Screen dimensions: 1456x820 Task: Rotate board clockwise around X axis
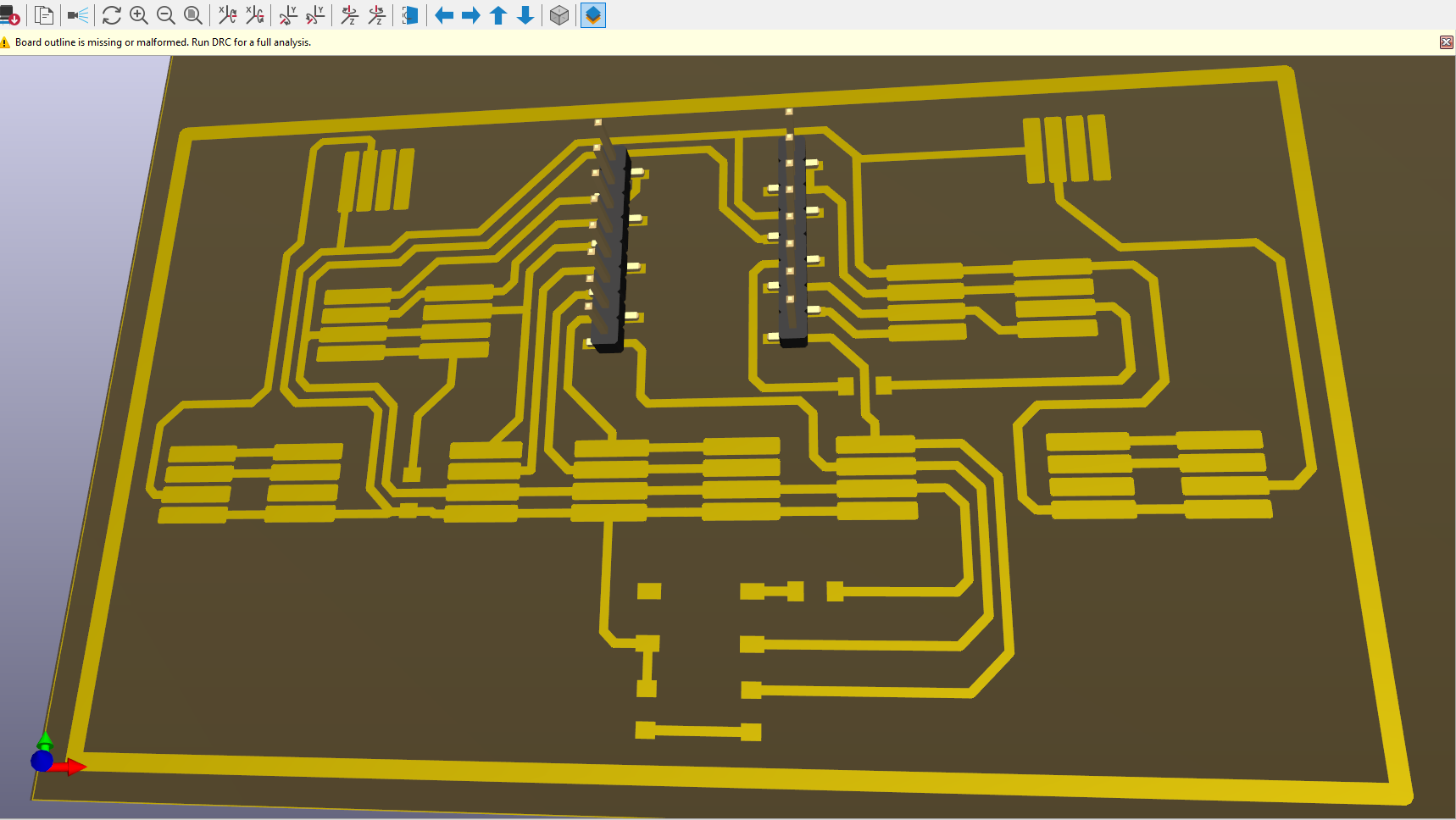tap(227, 15)
